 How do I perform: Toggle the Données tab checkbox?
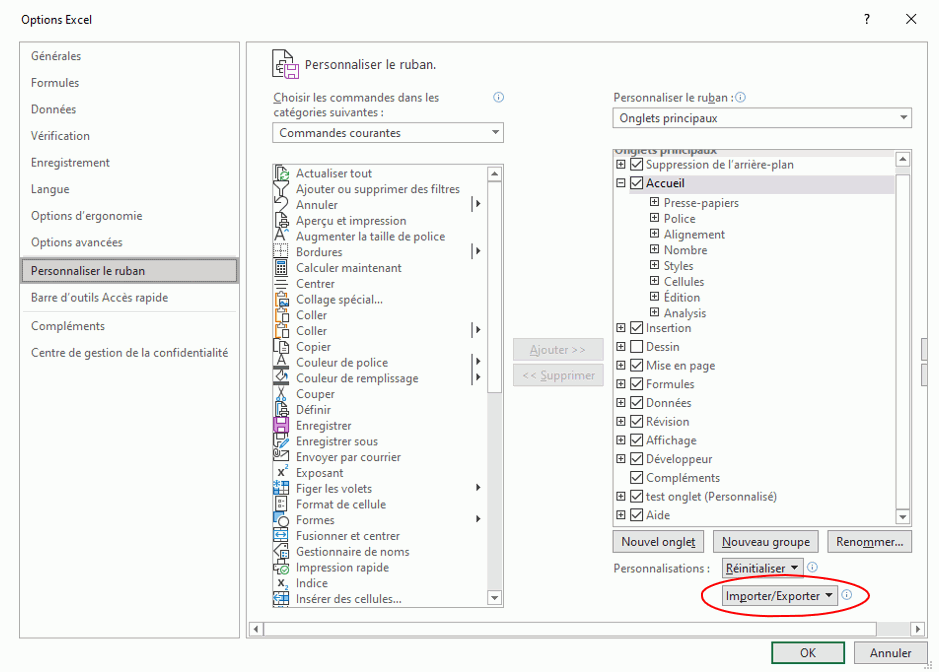[x=637, y=402]
